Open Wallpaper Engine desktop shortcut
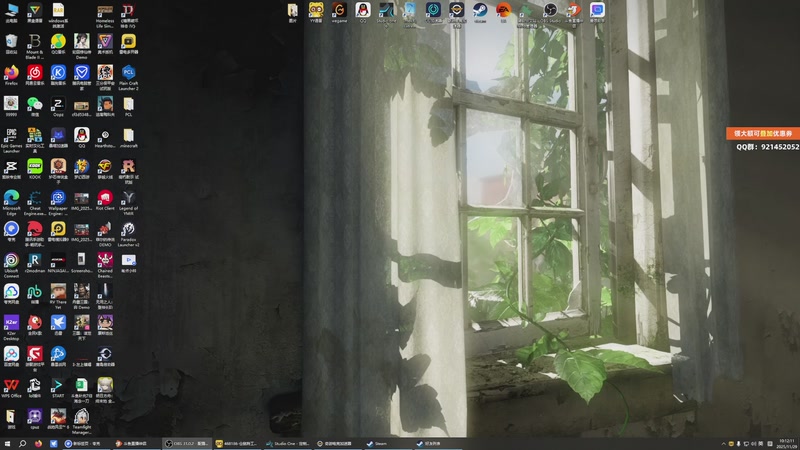 click(58, 203)
